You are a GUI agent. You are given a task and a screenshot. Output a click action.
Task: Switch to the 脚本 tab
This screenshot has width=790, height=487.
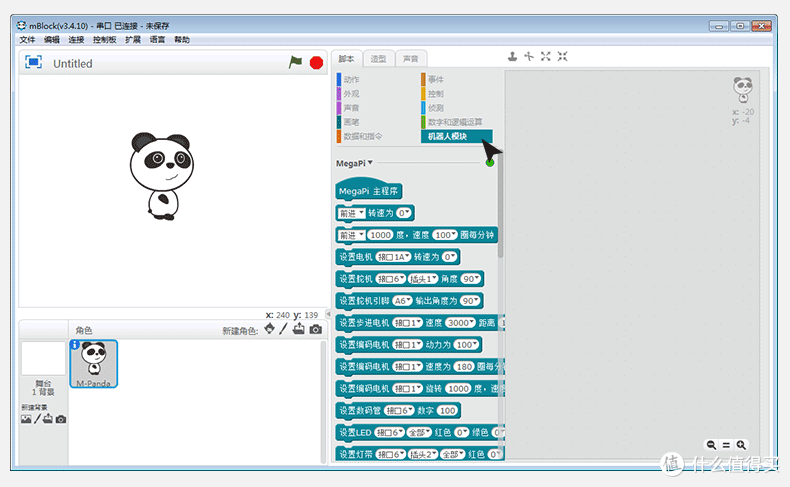(x=346, y=59)
